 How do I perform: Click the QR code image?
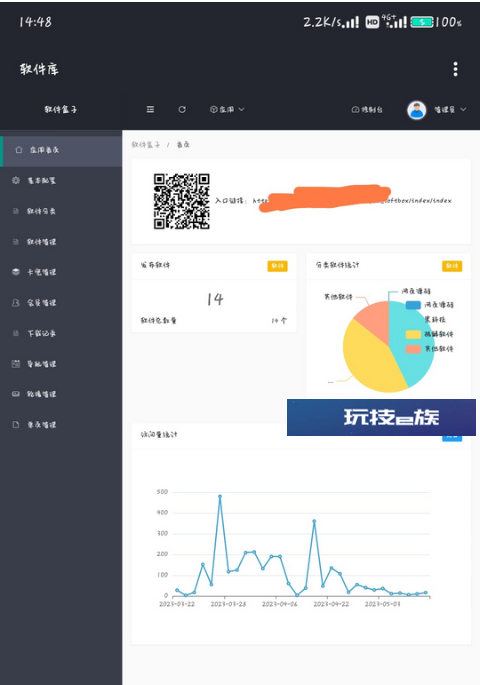pos(182,201)
